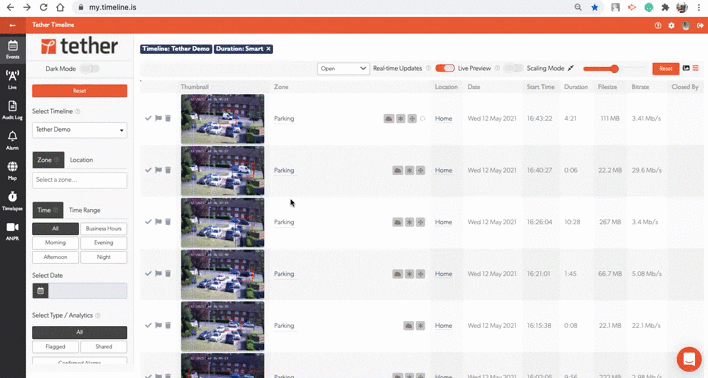The image size is (708, 378).
Task: Open Chrome extensions puzzle icon
Action: (665, 7)
